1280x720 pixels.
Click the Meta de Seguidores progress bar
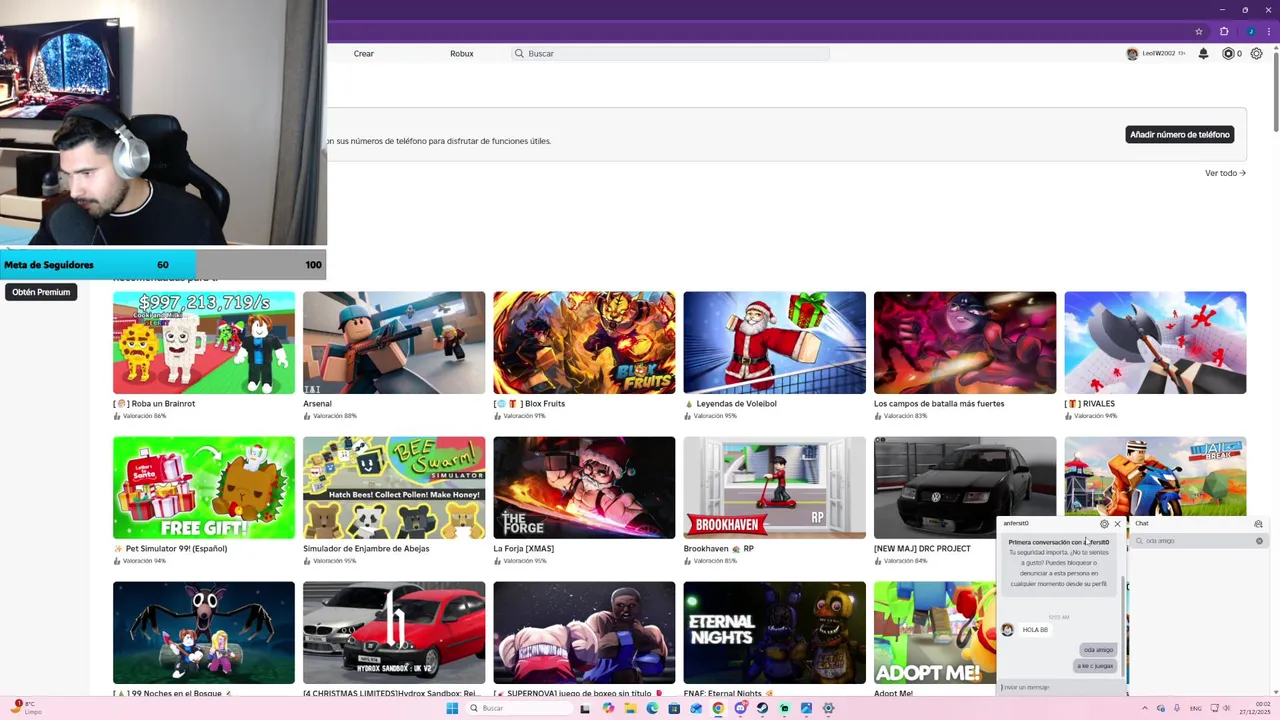[x=162, y=265]
